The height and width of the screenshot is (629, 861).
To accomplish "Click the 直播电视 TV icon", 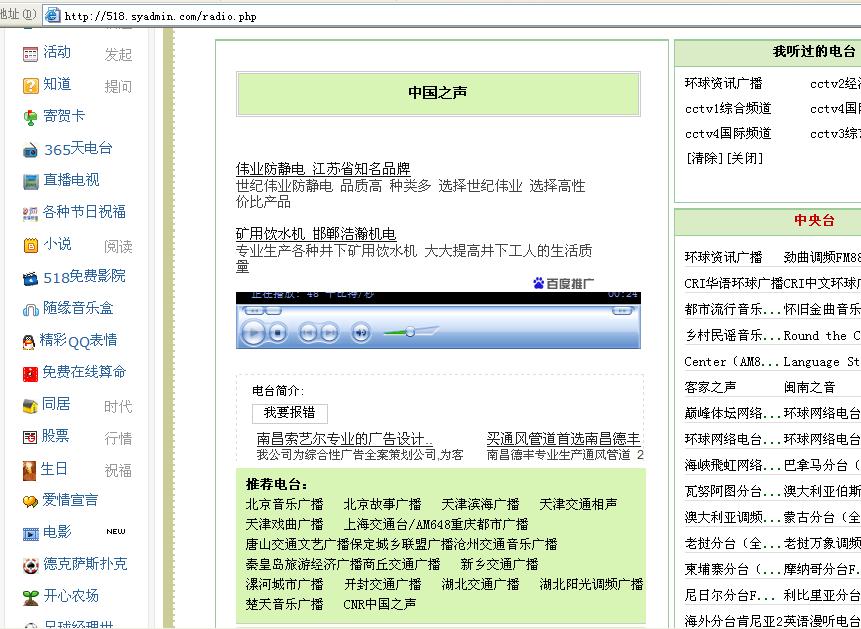I will point(30,181).
